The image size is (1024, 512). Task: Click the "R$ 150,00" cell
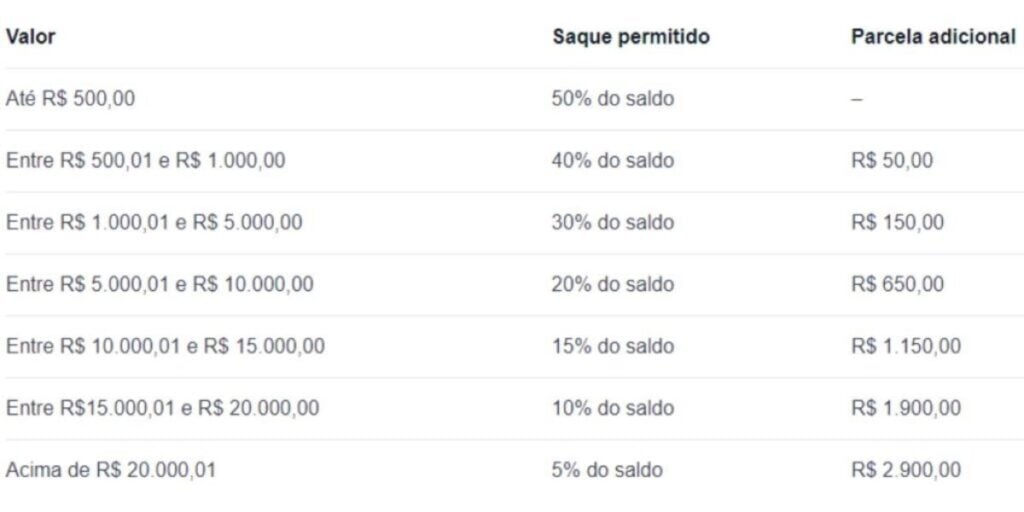[897, 223]
